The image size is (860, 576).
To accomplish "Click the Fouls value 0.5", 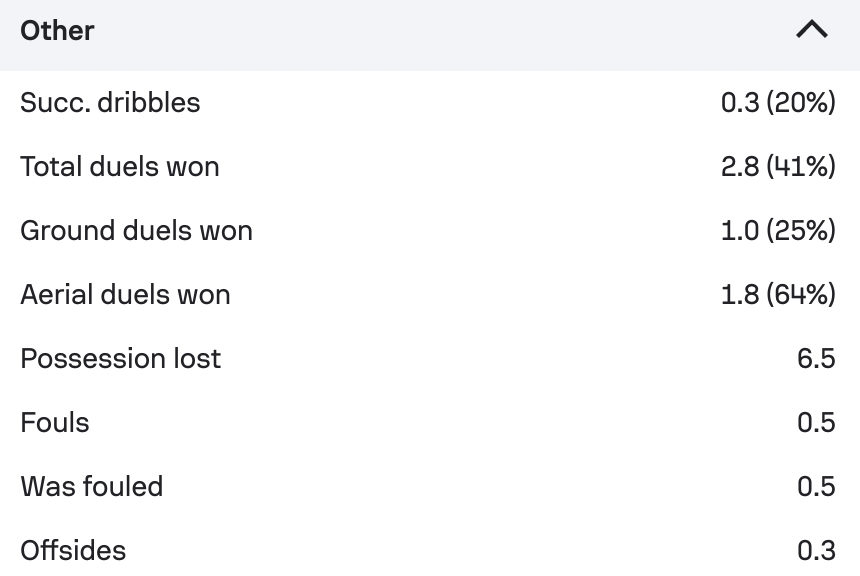I will pos(816,422).
